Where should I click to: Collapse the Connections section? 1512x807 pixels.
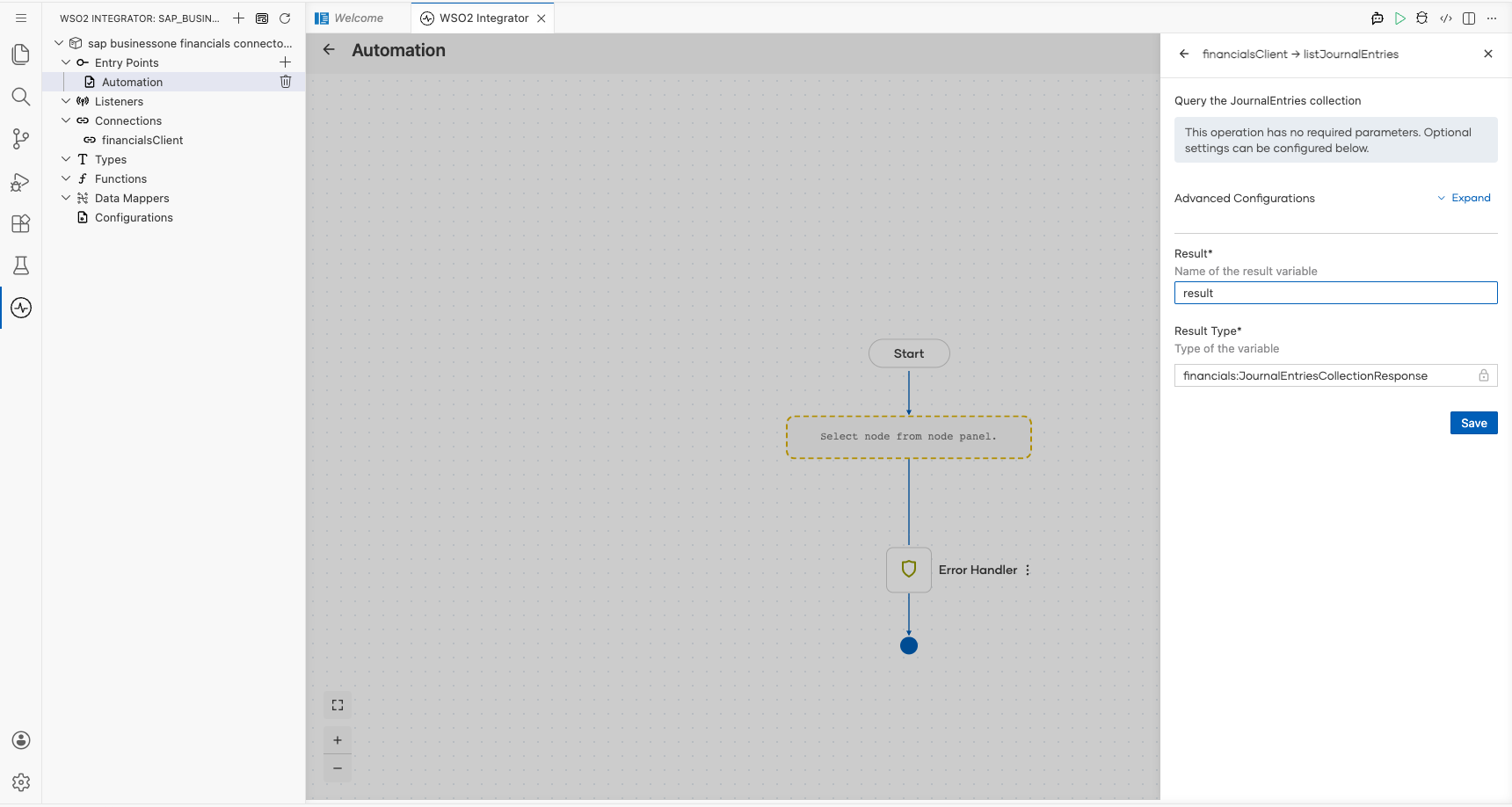pos(66,120)
